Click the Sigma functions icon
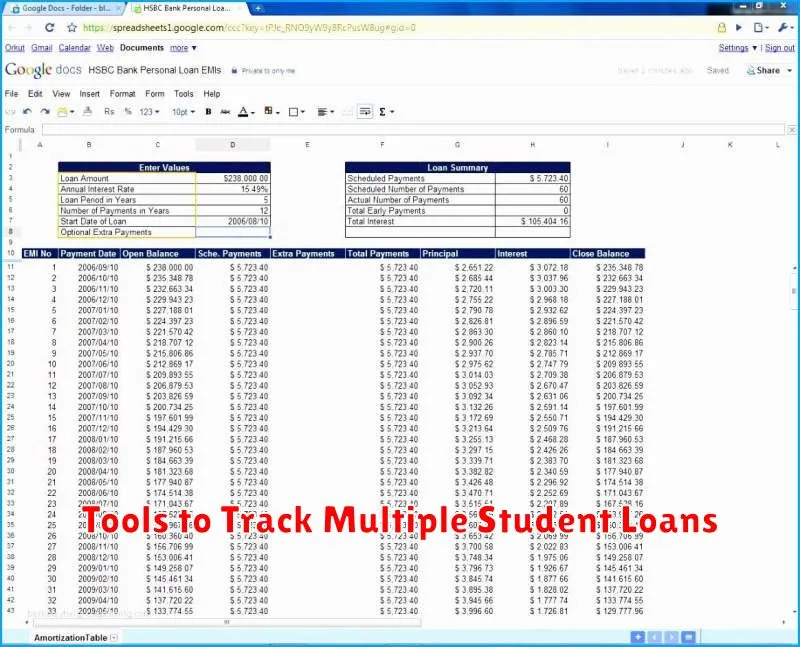The width and height of the screenshot is (800, 647). pyautogui.click(x=382, y=112)
